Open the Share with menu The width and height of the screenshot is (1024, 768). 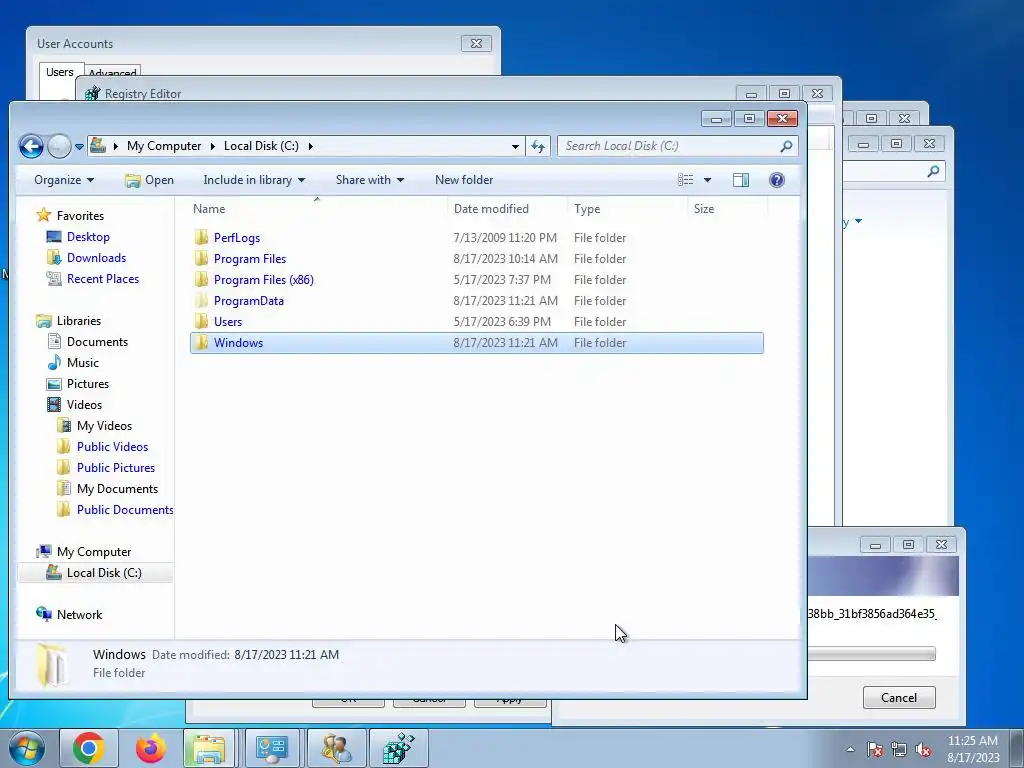[x=370, y=180]
